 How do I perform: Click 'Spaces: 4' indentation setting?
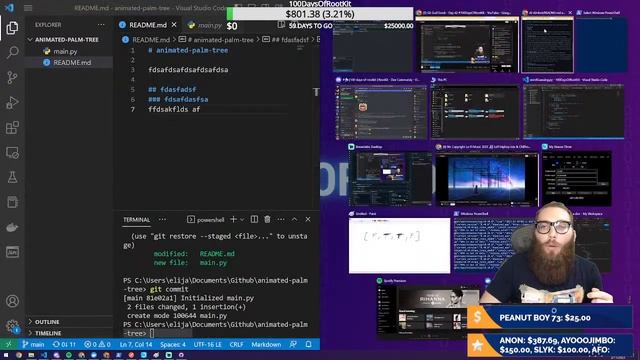(x=173, y=344)
